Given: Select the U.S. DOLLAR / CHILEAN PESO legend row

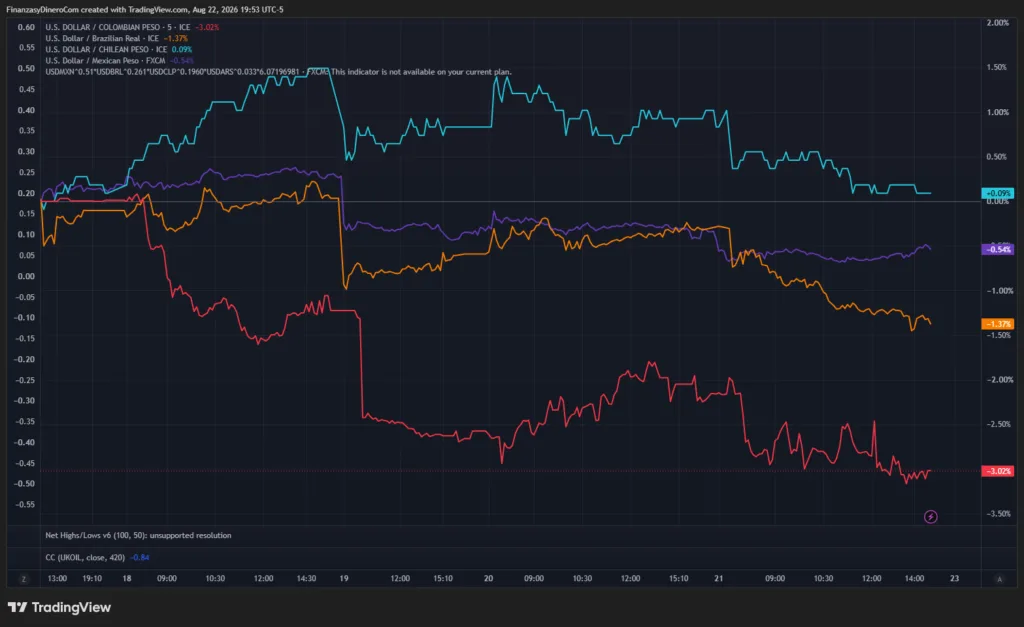Looking at the screenshot, I should point(118,50).
